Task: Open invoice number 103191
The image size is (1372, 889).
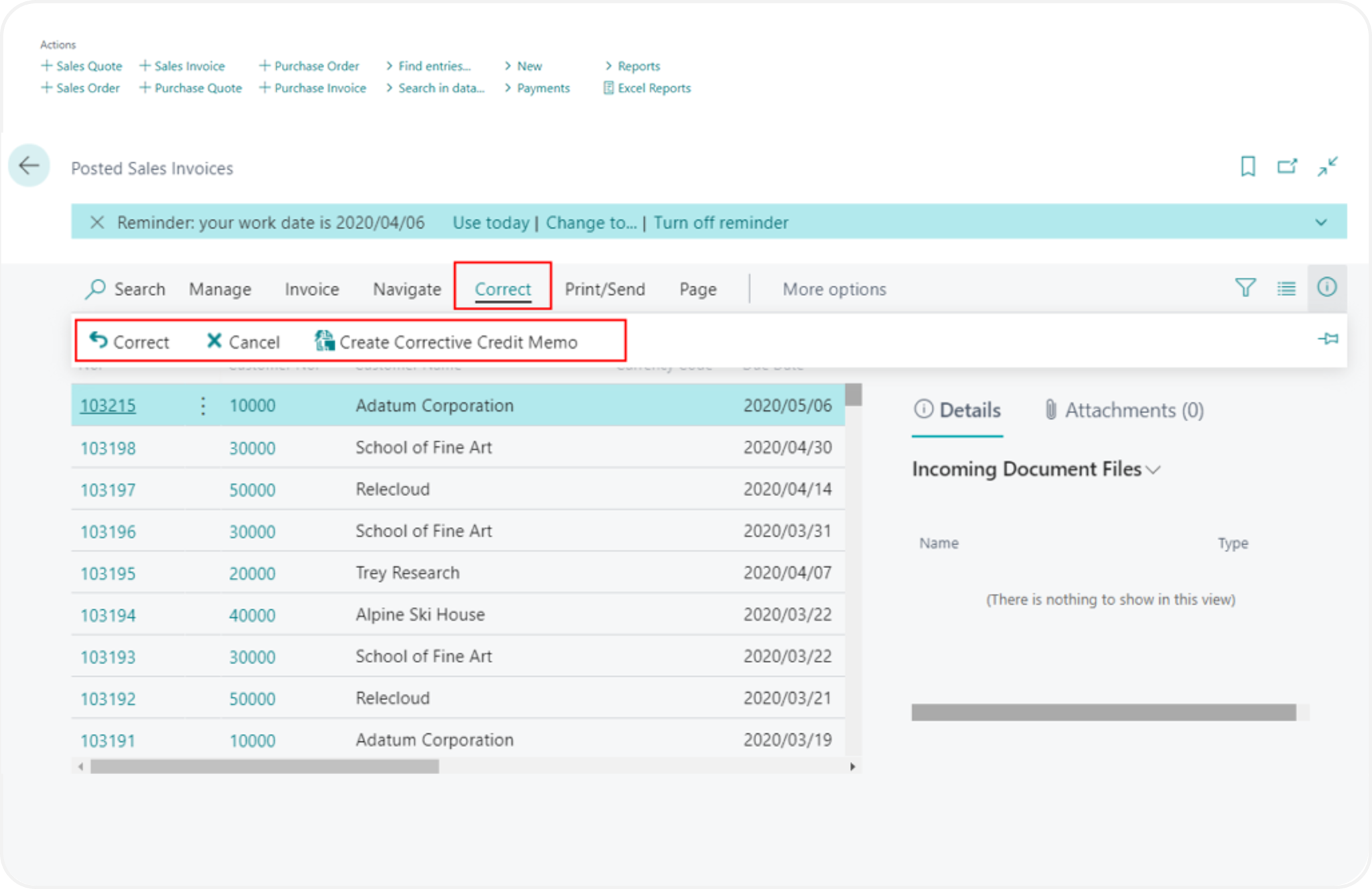Action: click(107, 741)
